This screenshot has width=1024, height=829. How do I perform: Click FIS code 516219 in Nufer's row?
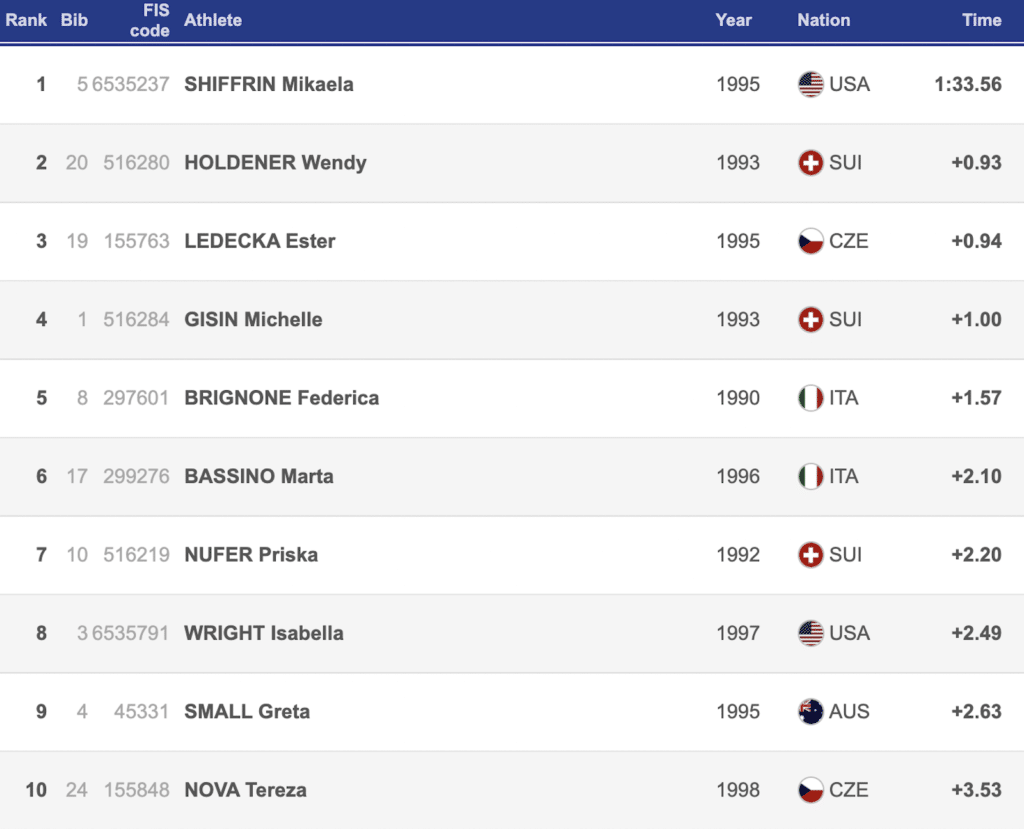pos(136,554)
